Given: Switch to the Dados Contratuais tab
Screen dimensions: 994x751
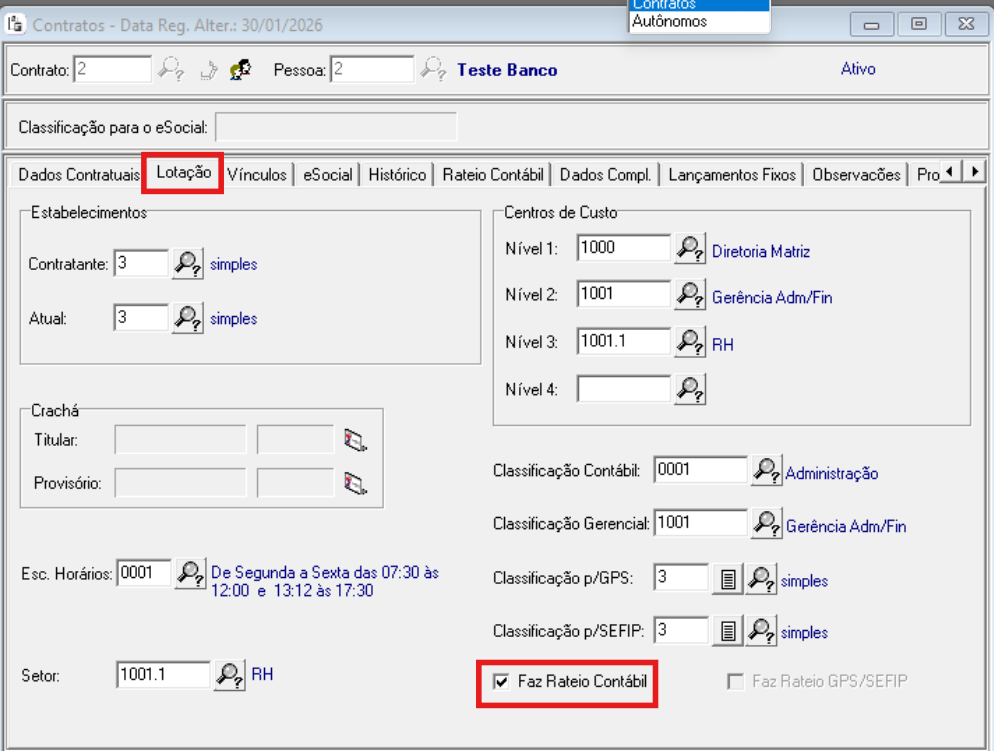Looking at the screenshot, I should [x=79, y=174].
